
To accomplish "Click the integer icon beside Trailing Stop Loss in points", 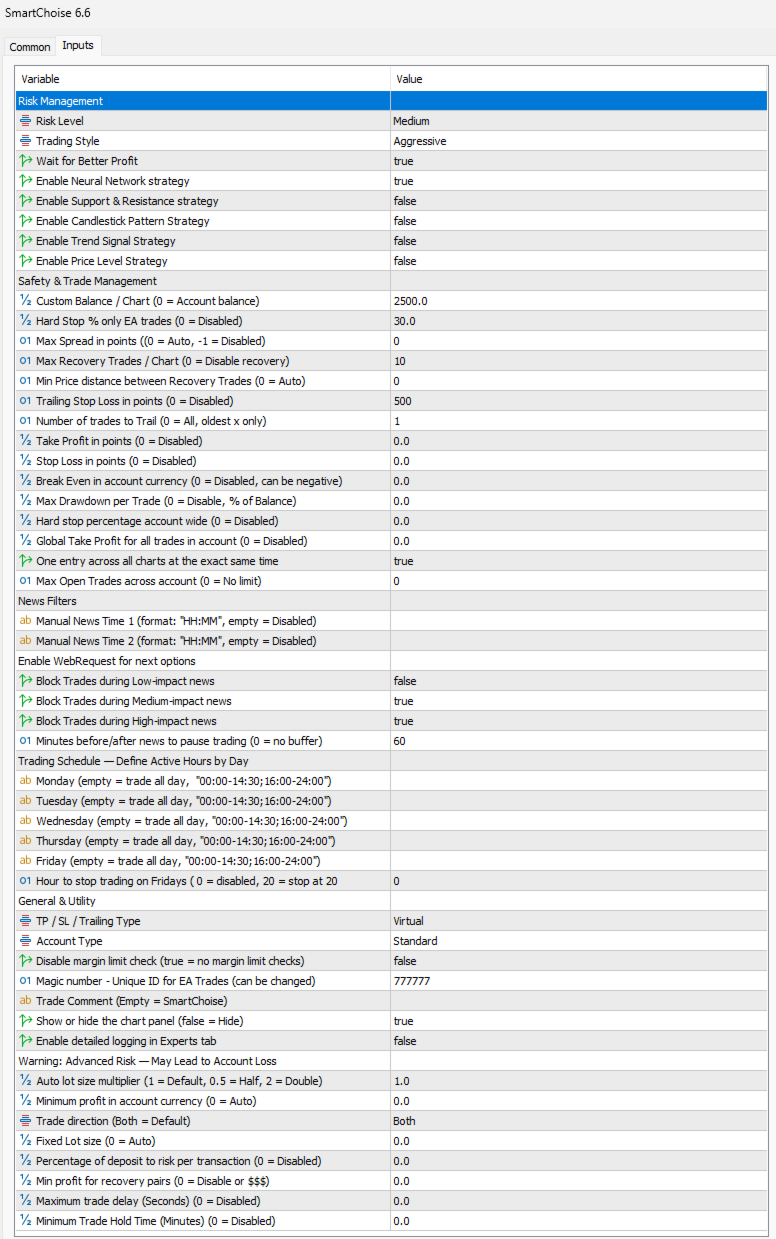I will pyautogui.click(x=25, y=401).
